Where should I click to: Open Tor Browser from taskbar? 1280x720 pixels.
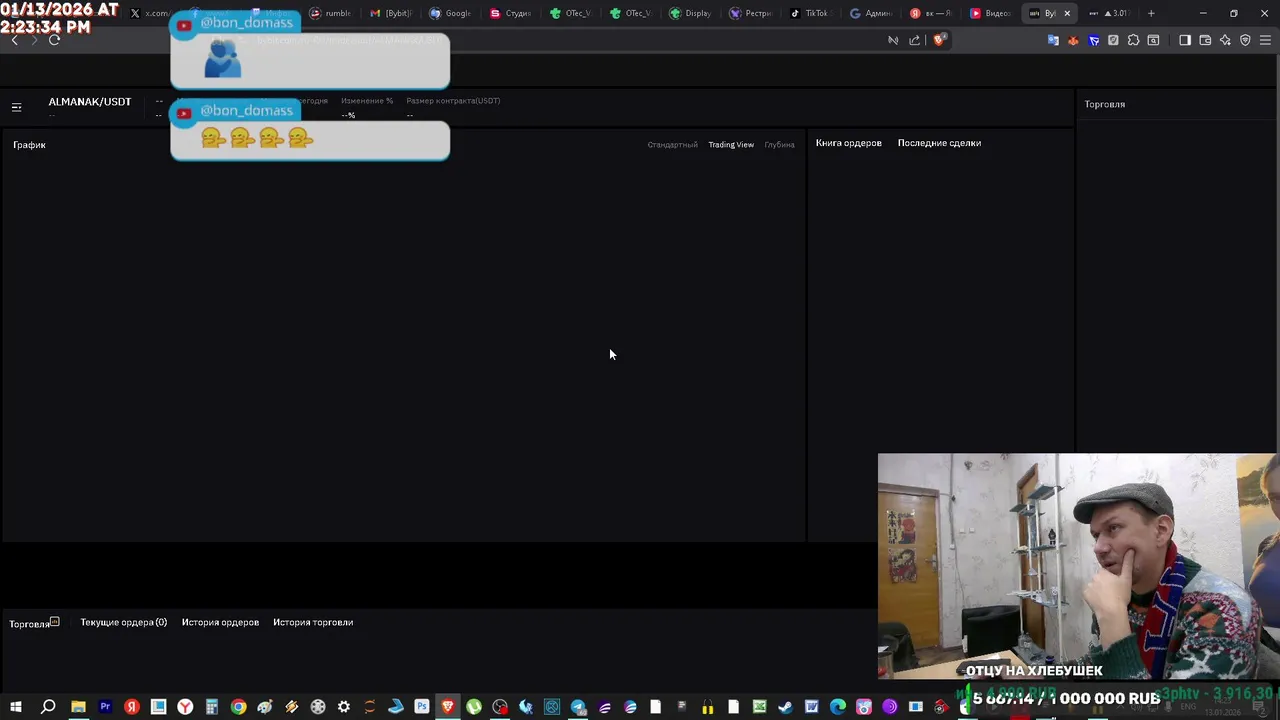(x=889, y=707)
